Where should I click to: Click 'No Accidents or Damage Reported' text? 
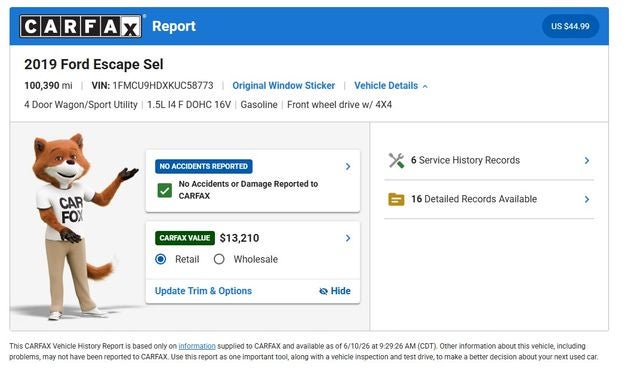[248, 190]
